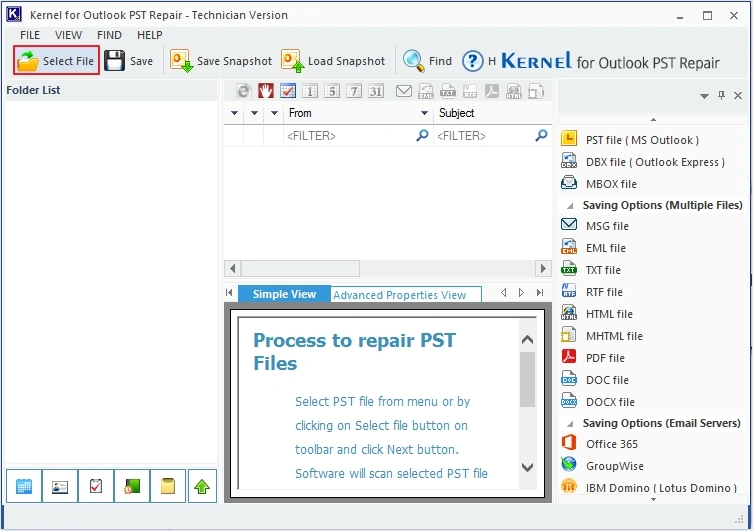The width and height of the screenshot is (753, 531).
Task: Click the Save Snapshot button
Action: tap(221, 61)
